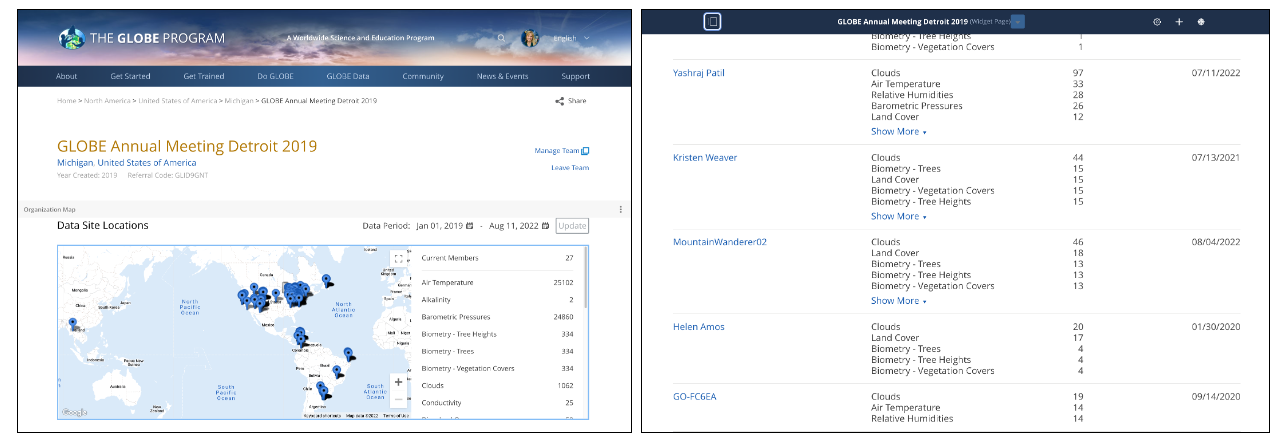Click the Update button

(x=572, y=226)
